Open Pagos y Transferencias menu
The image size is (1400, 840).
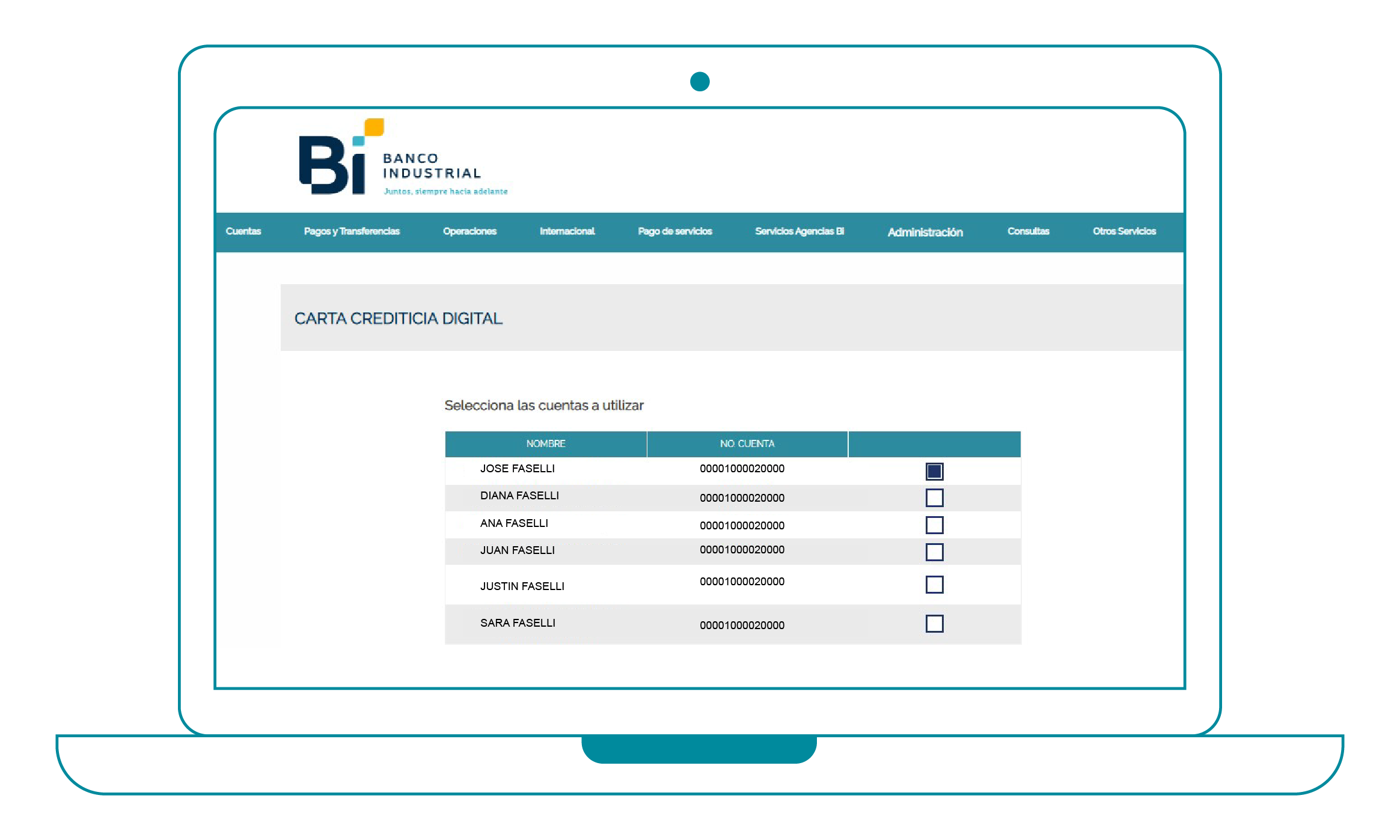[x=352, y=231]
